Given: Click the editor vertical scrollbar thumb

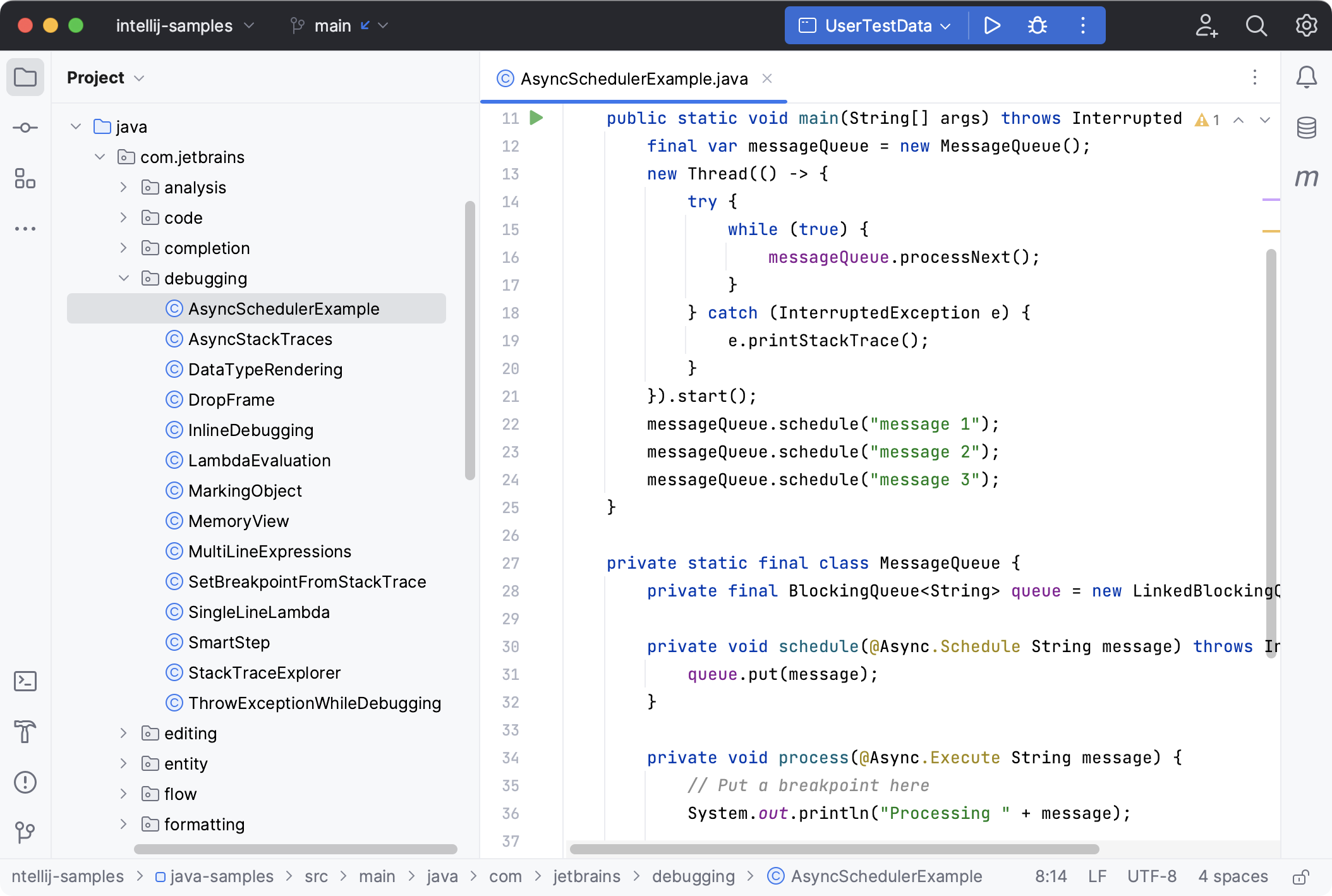Looking at the screenshot, I should click(1271, 454).
